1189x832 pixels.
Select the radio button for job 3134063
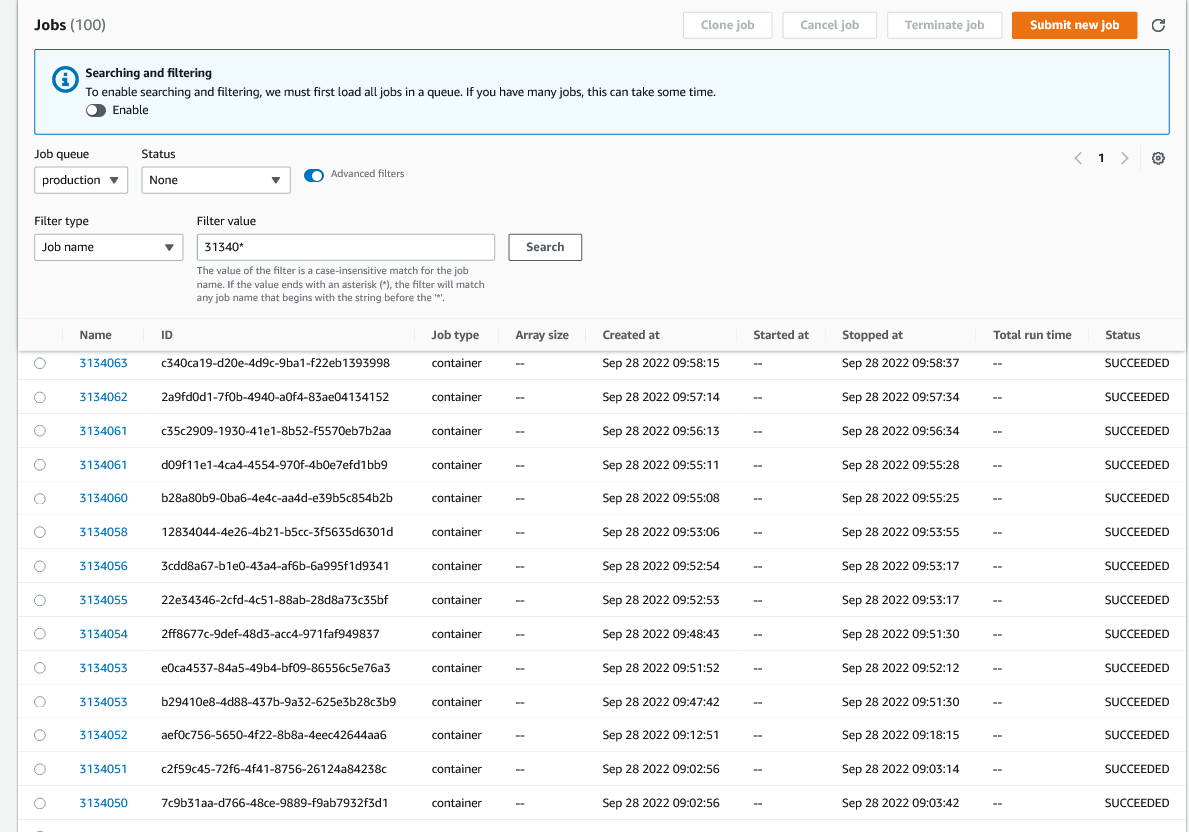click(x=40, y=363)
